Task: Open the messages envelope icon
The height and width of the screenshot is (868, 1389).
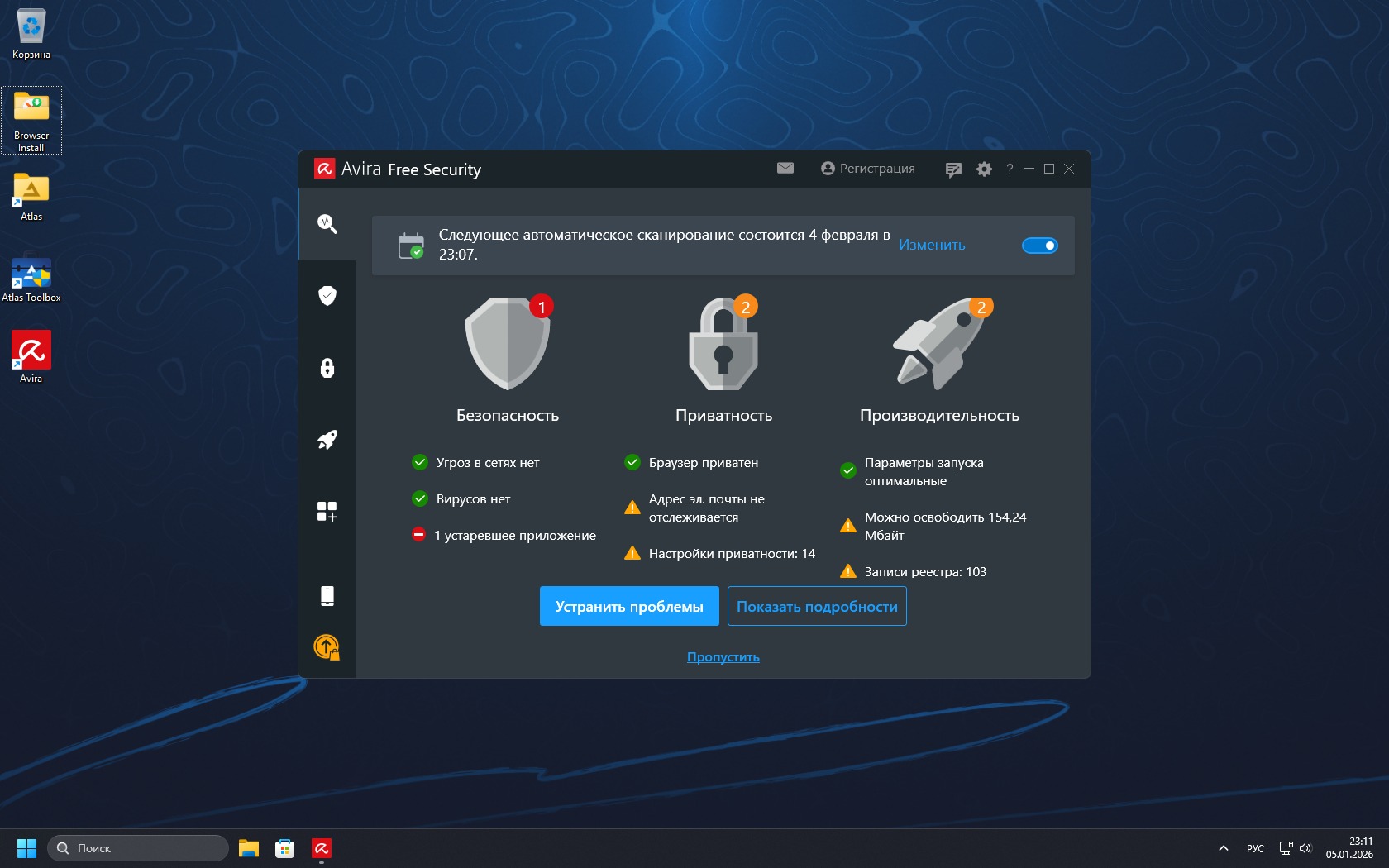Action: (x=785, y=168)
